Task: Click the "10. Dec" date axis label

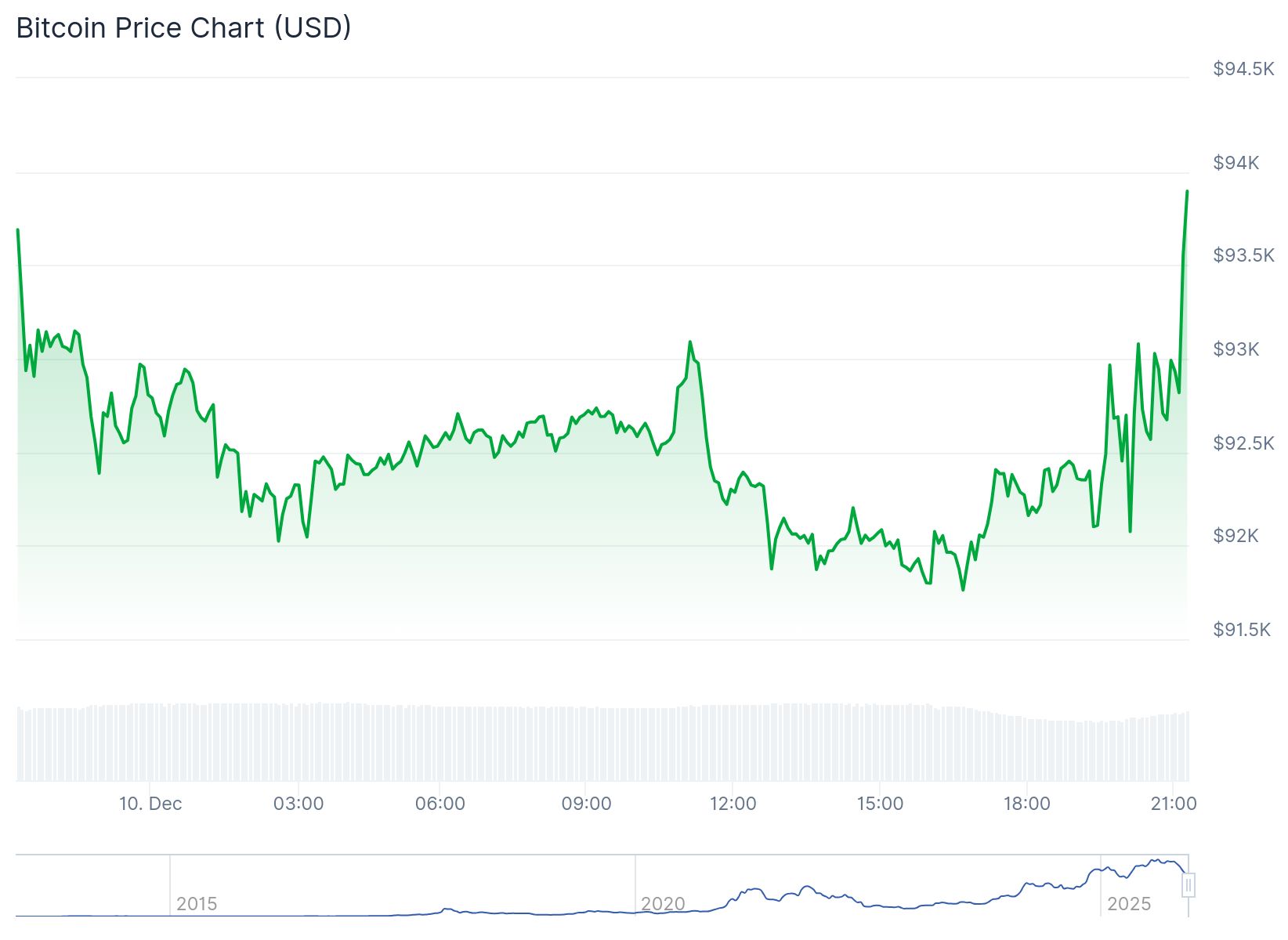Action: point(150,804)
